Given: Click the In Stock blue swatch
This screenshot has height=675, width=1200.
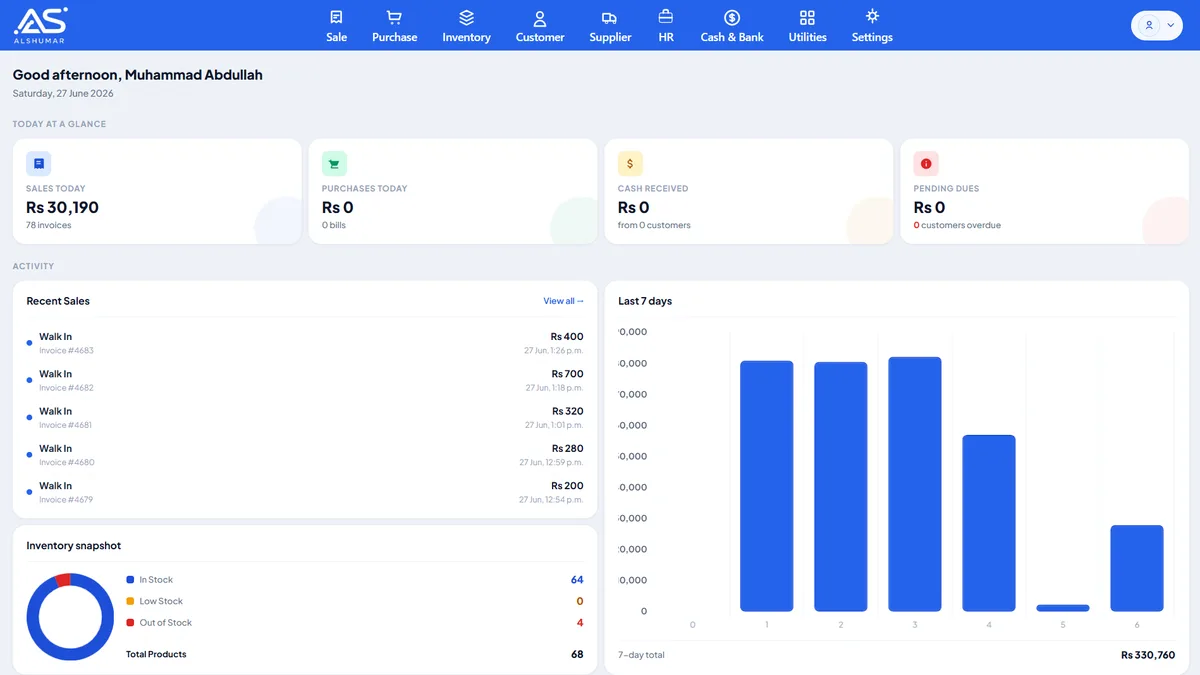Looking at the screenshot, I should coord(130,580).
